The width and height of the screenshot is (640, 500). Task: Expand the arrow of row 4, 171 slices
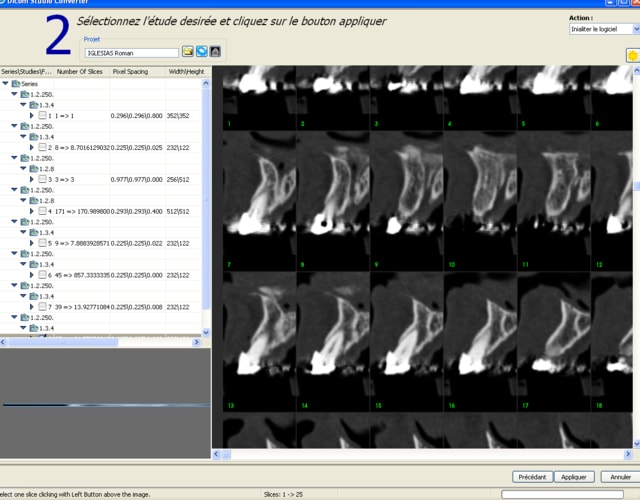tap(32, 211)
